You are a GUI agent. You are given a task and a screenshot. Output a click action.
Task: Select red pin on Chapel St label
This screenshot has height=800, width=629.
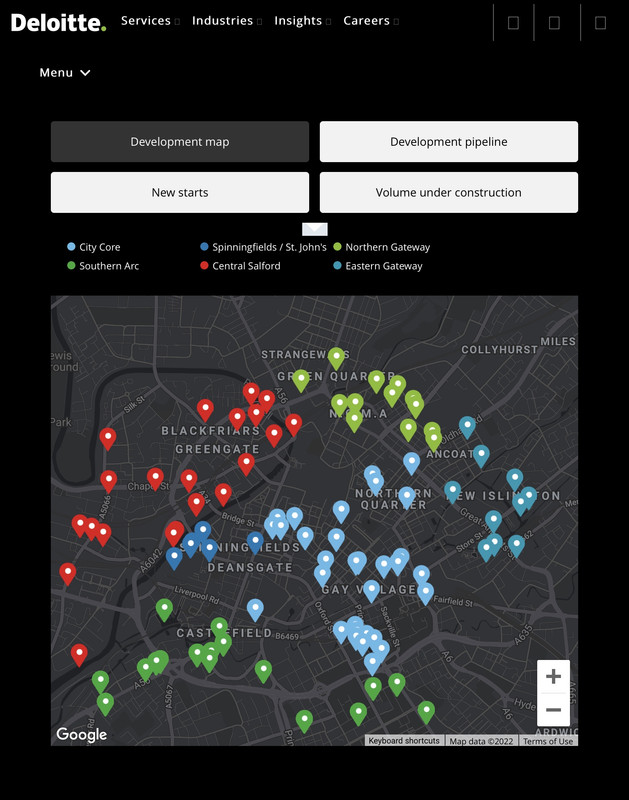[155, 480]
